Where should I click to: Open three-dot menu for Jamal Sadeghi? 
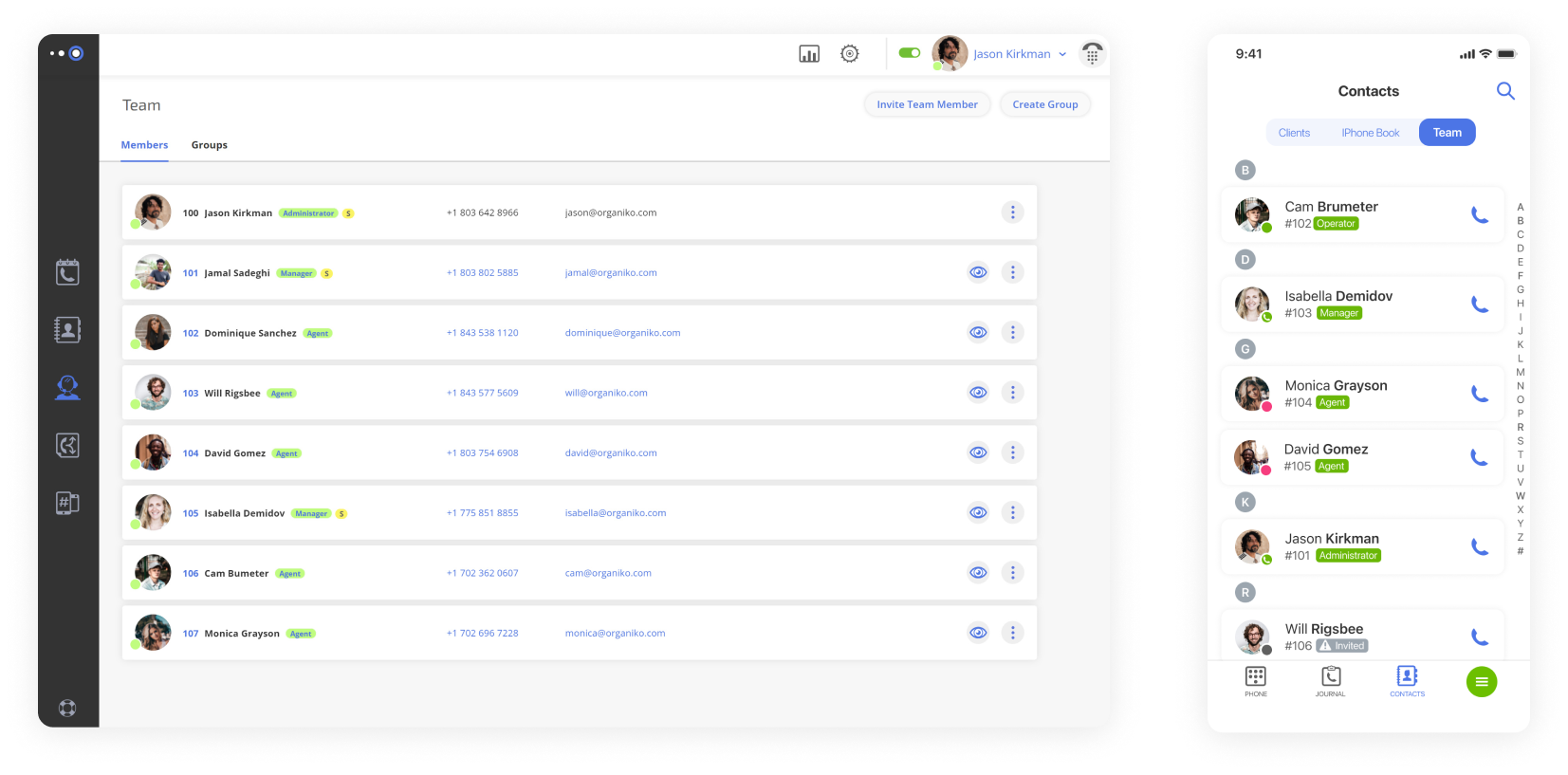(x=1013, y=272)
